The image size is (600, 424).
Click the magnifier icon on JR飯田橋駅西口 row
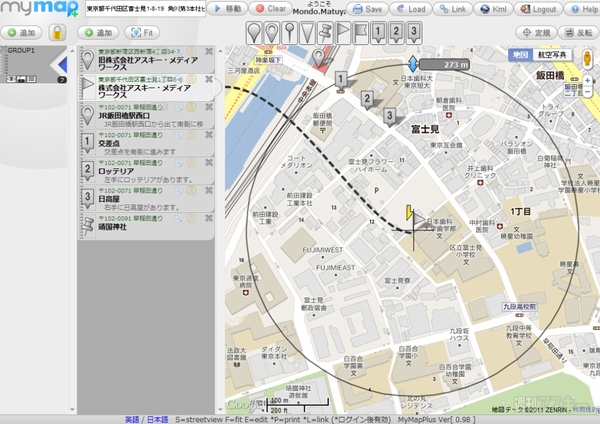point(178,107)
